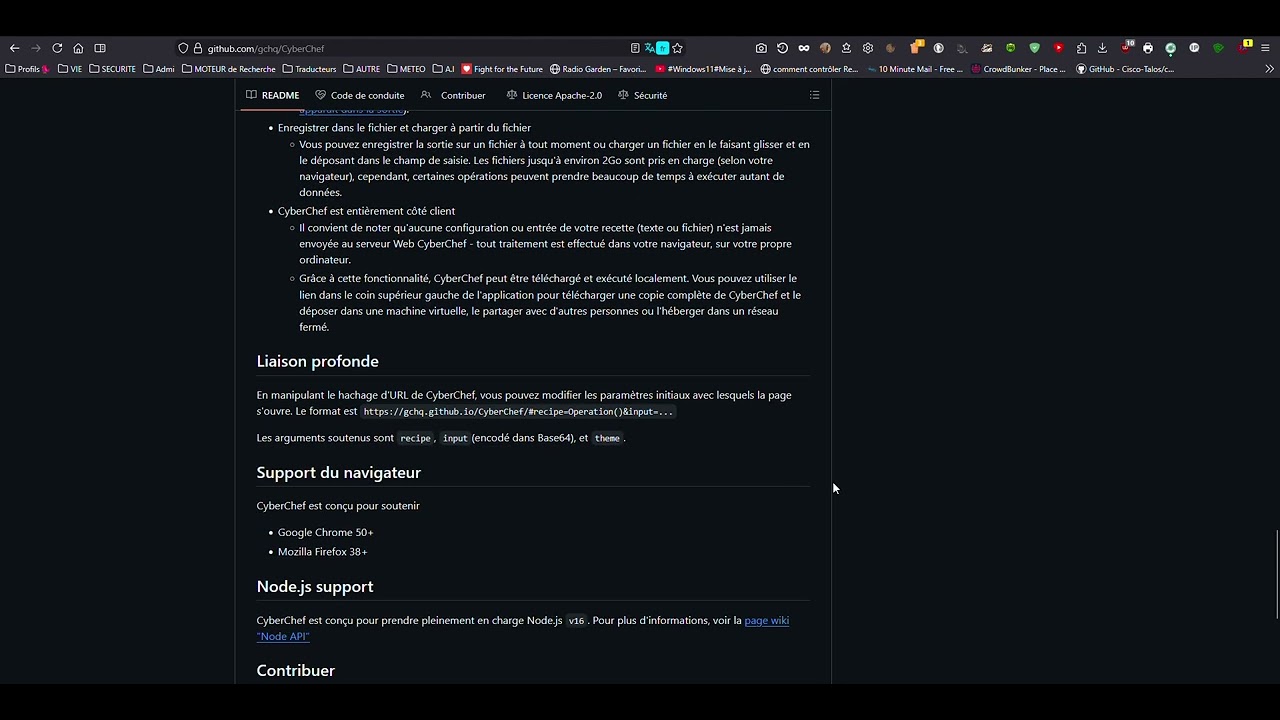Open the browser hamburger menu
1280x720 pixels.
click(x=1265, y=48)
